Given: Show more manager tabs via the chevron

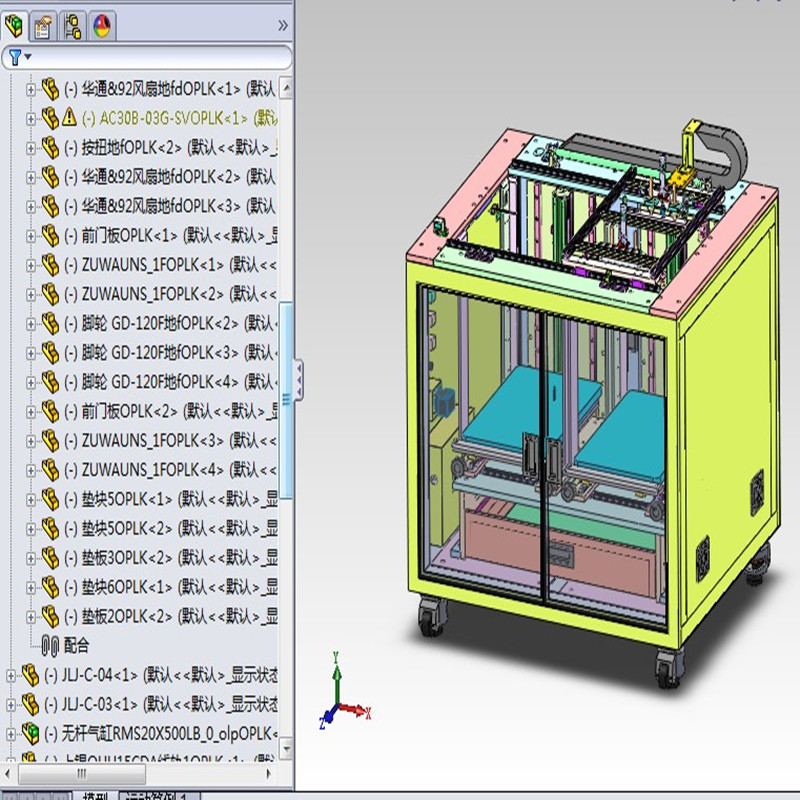Looking at the screenshot, I should (x=283, y=26).
